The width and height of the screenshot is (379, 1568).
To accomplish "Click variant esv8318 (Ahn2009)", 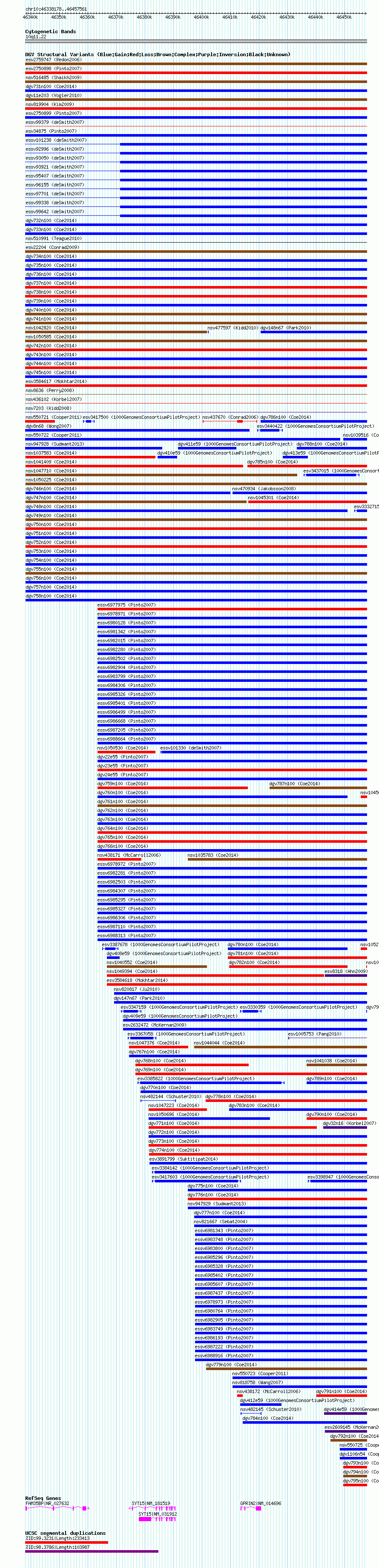I will pos(346,976).
